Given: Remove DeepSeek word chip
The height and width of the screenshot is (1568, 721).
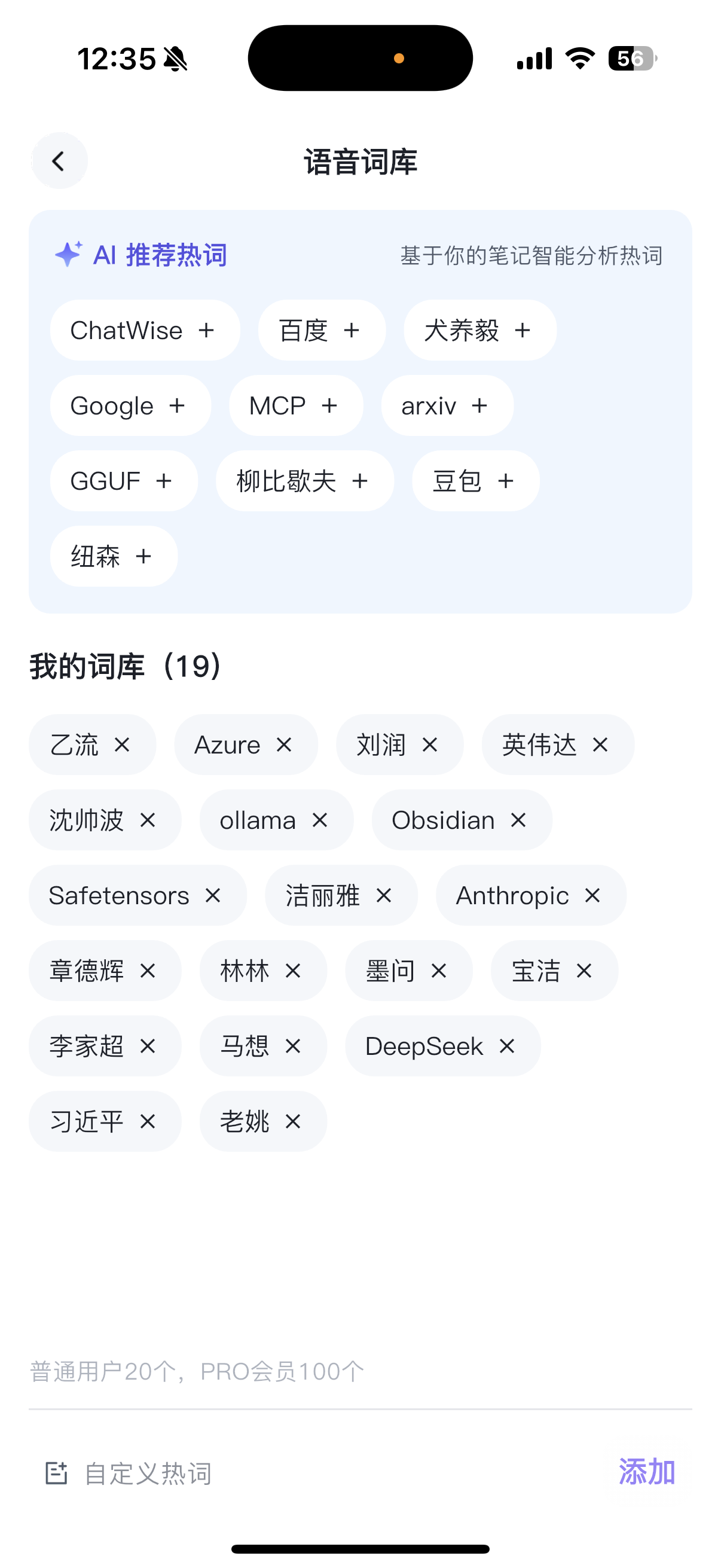Looking at the screenshot, I should tap(506, 1047).
